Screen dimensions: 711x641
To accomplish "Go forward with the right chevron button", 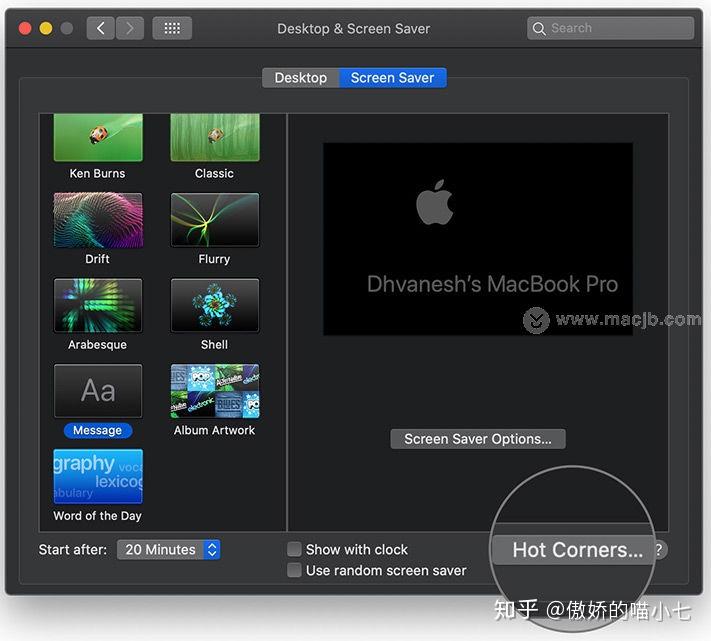I will click(130, 28).
